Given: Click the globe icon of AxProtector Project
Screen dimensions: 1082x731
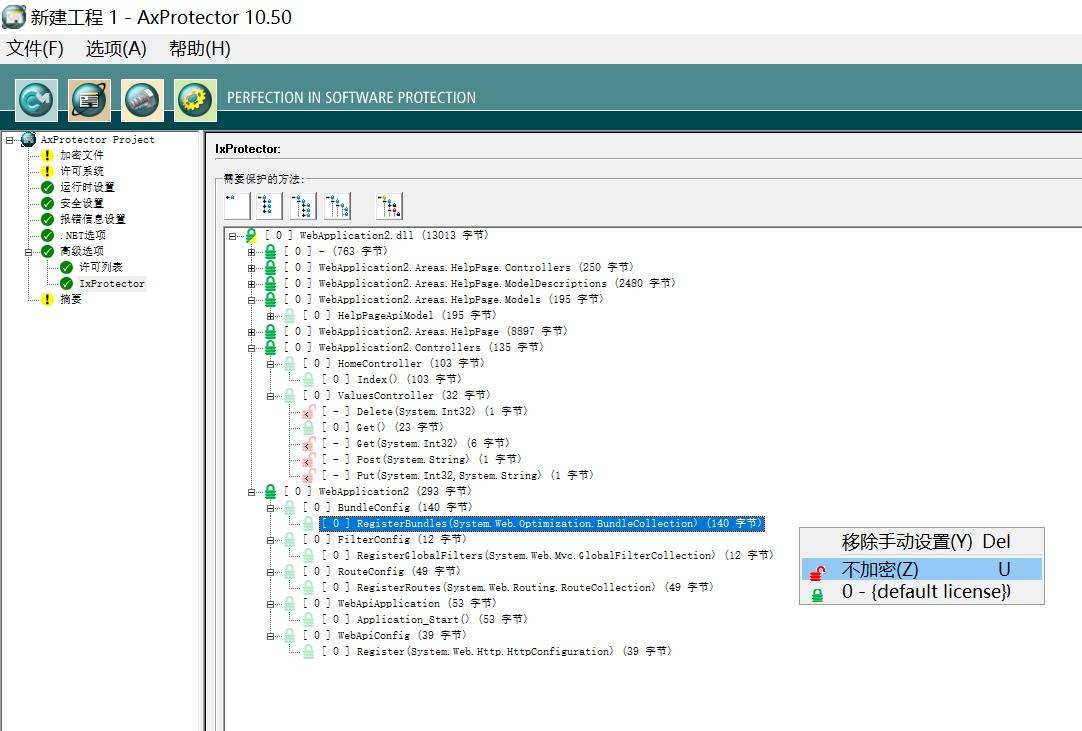Looking at the screenshot, I should [28, 139].
